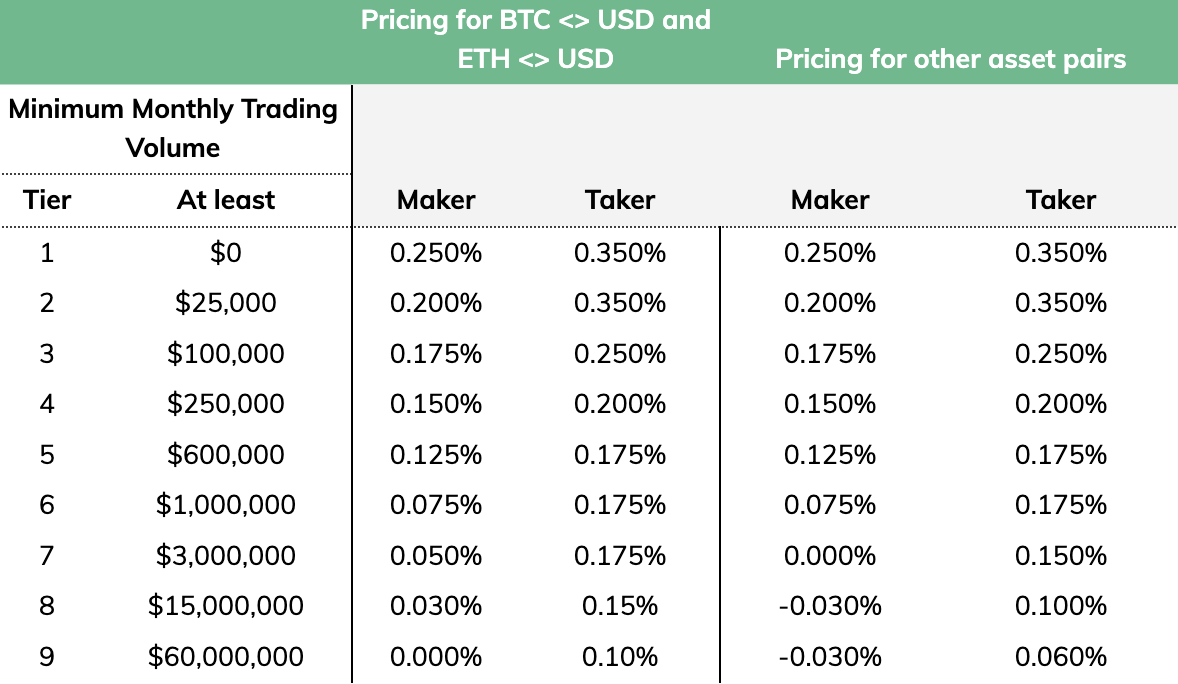
Task: Select the 0.060% taker fee cell
Action: tap(1061, 656)
